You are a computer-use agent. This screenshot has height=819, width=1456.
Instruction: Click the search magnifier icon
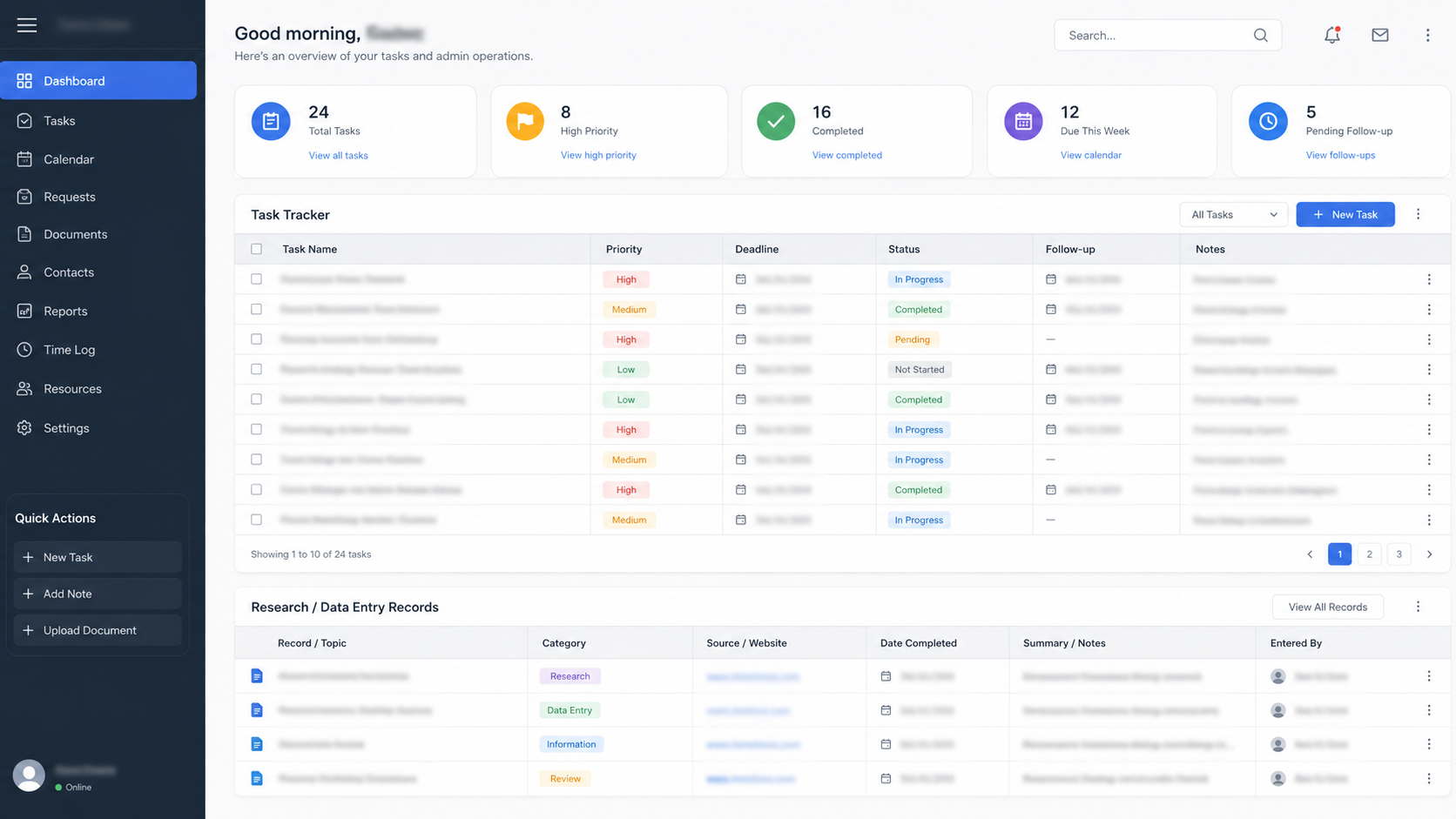click(x=1260, y=35)
